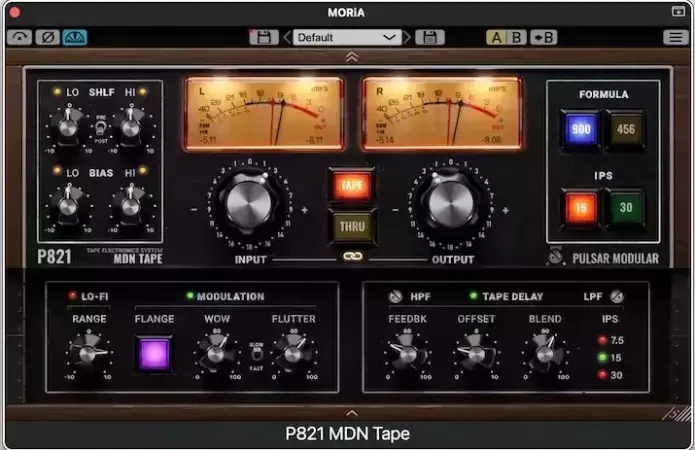Switch to preset state B
Screen dimensions: 695x450
click(x=516, y=37)
